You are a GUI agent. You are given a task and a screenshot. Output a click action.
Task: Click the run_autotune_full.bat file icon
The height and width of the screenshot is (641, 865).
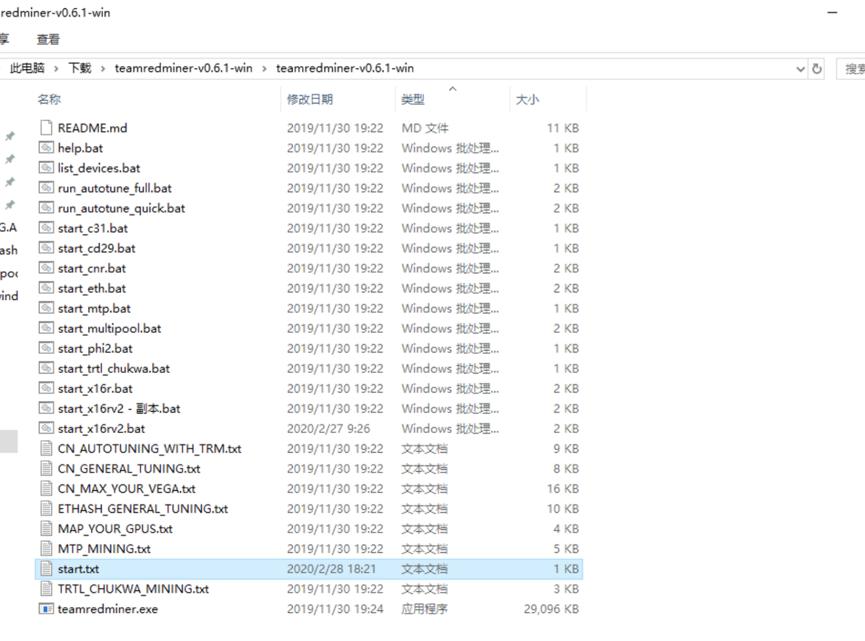46,188
